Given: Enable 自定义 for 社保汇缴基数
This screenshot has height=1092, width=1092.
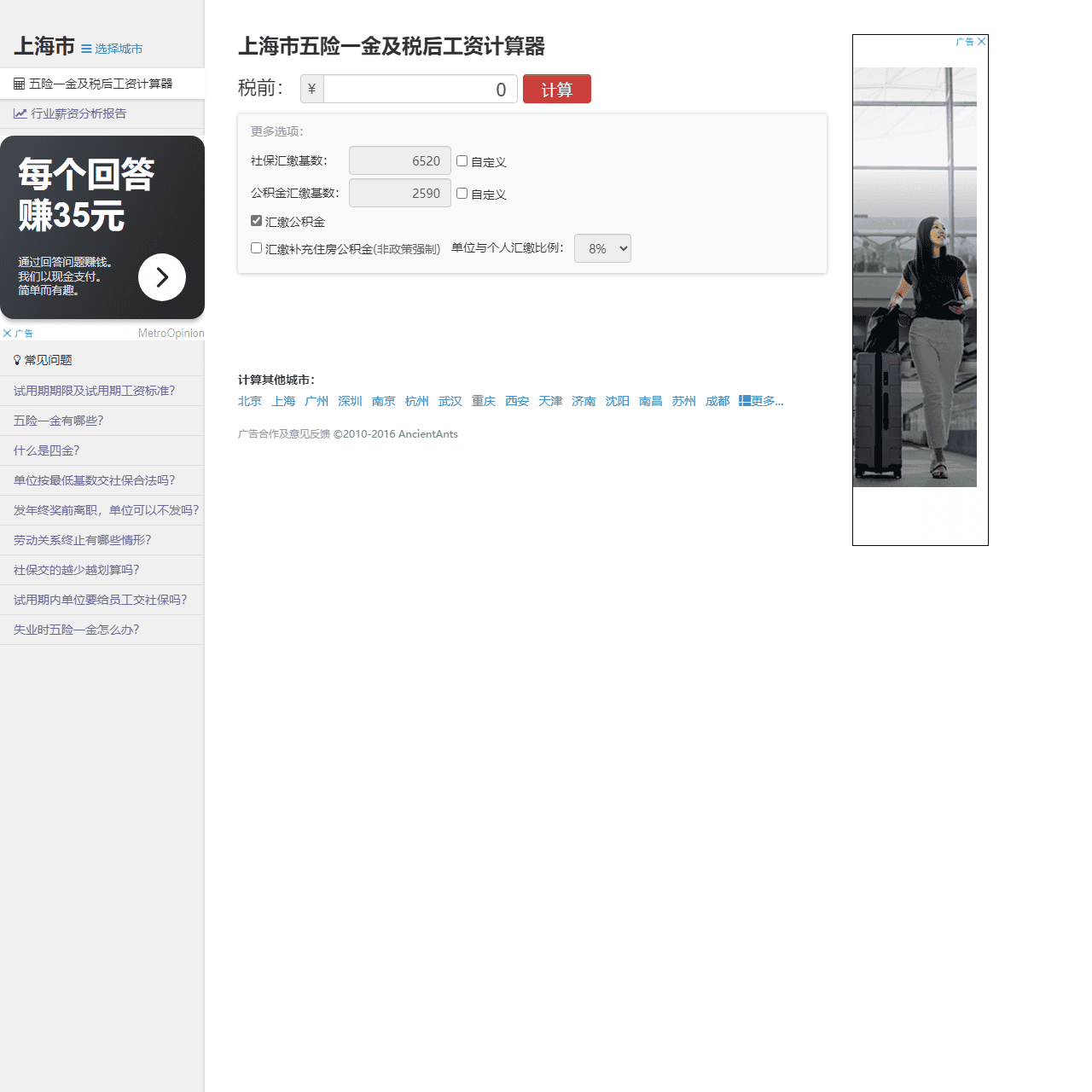Looking at the screenshot, I should tap(462, 160).
